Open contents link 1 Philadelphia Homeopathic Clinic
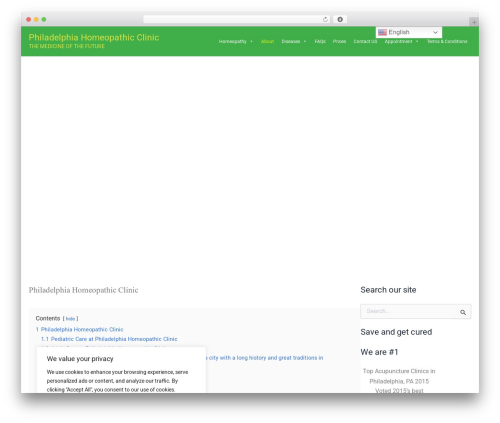This screenshot has height=423, width=500. [x=79, y=330]
